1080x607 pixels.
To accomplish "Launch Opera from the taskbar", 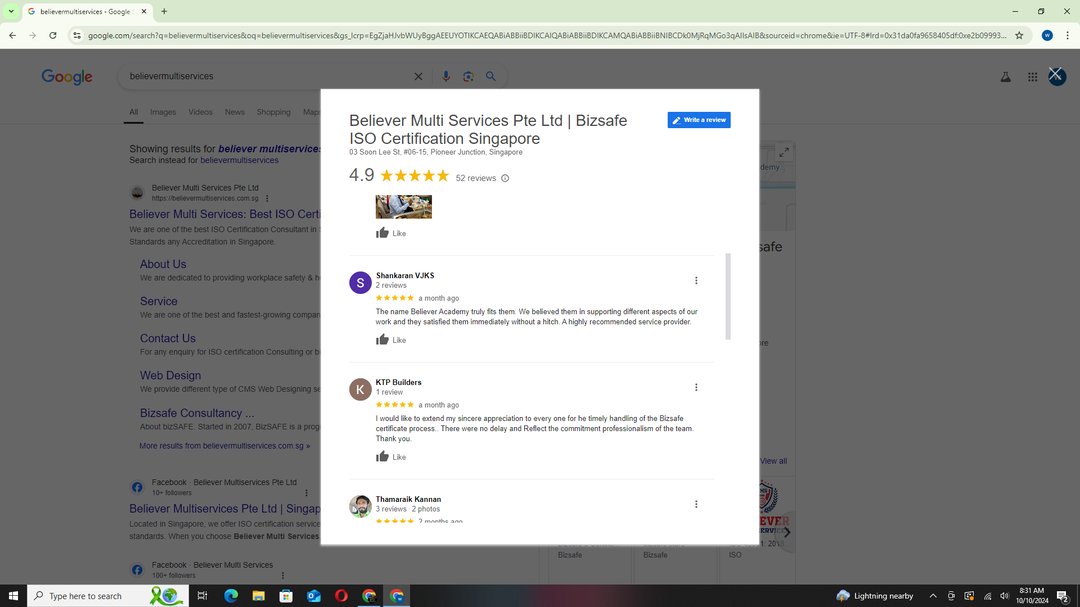I will click(x=341, y=596).
